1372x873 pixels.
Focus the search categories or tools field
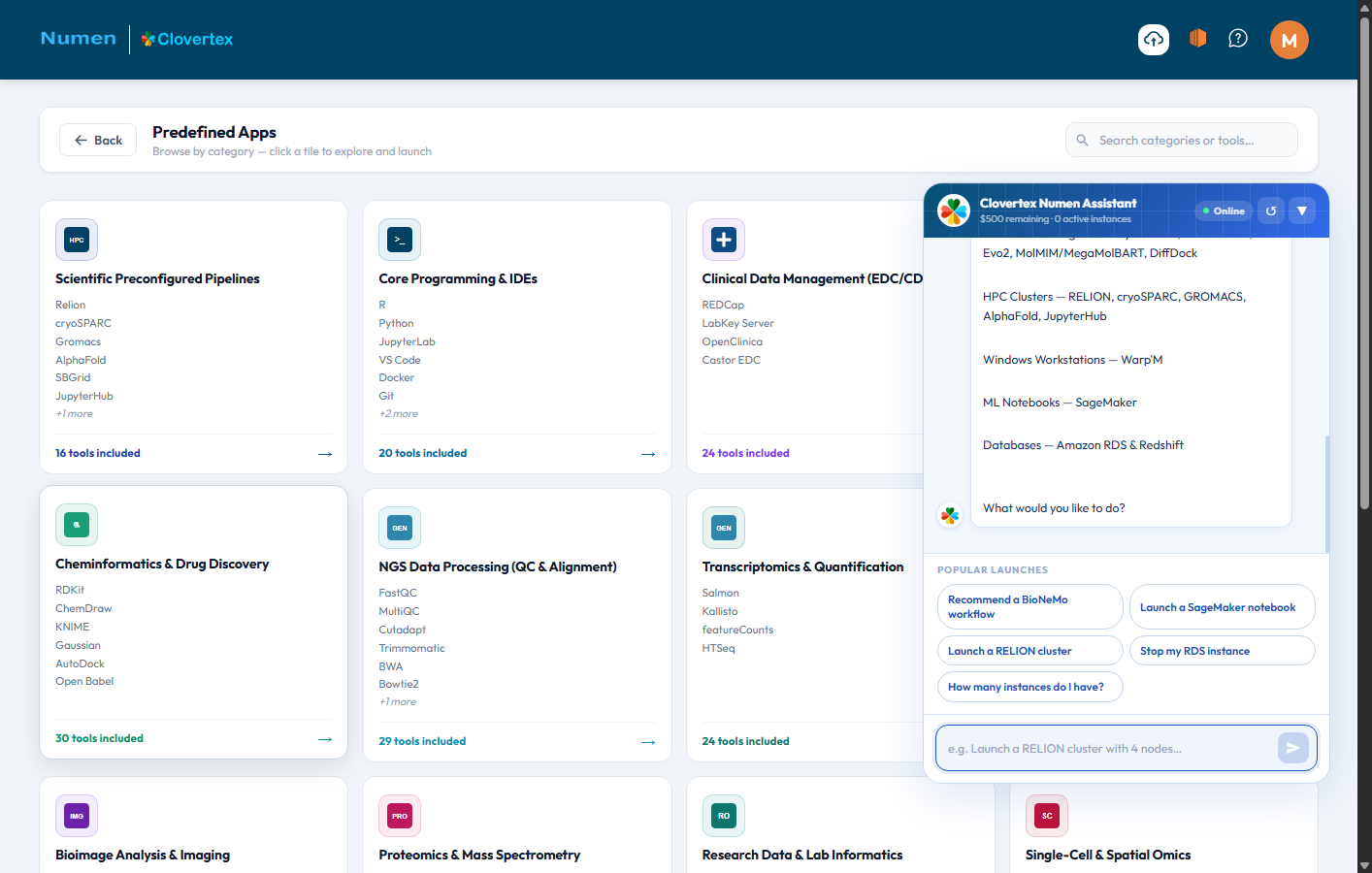pos(1182,140)
